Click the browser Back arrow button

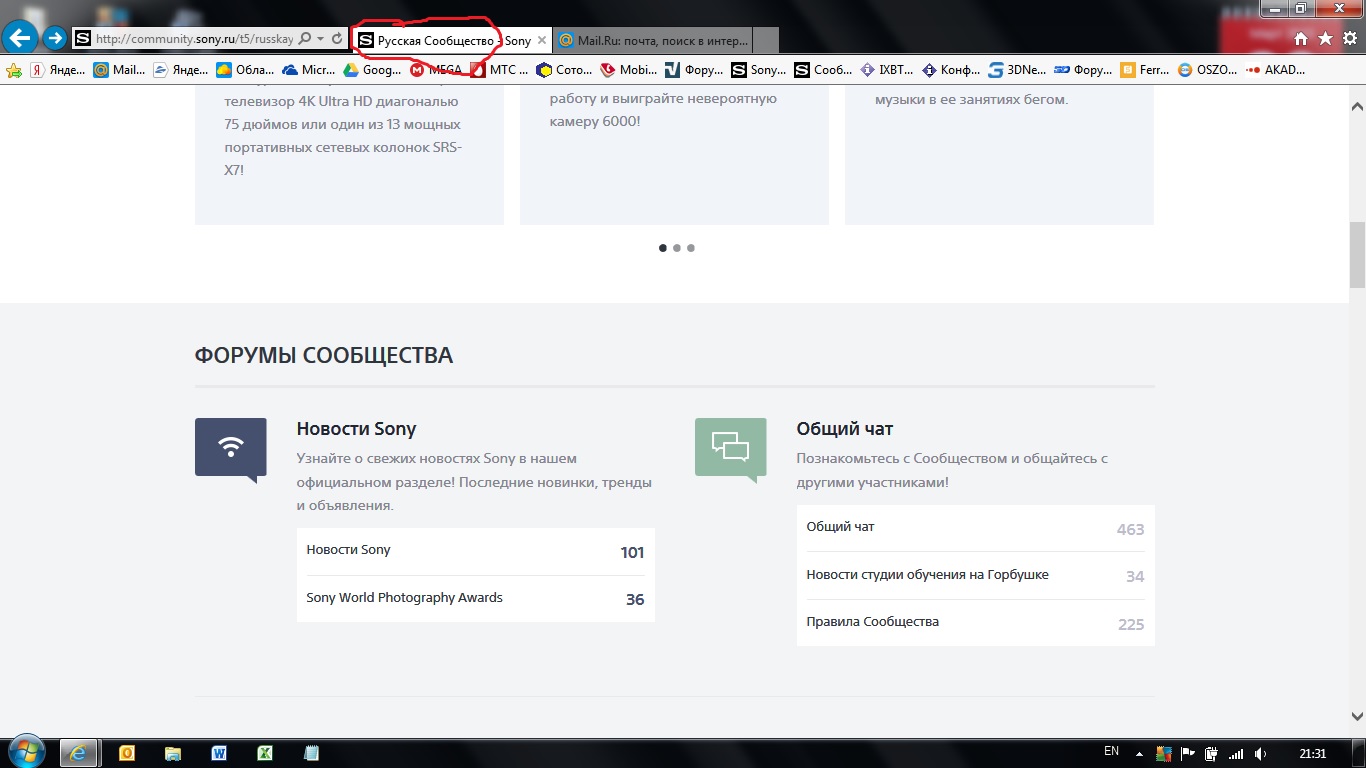(x=20, y=38)
